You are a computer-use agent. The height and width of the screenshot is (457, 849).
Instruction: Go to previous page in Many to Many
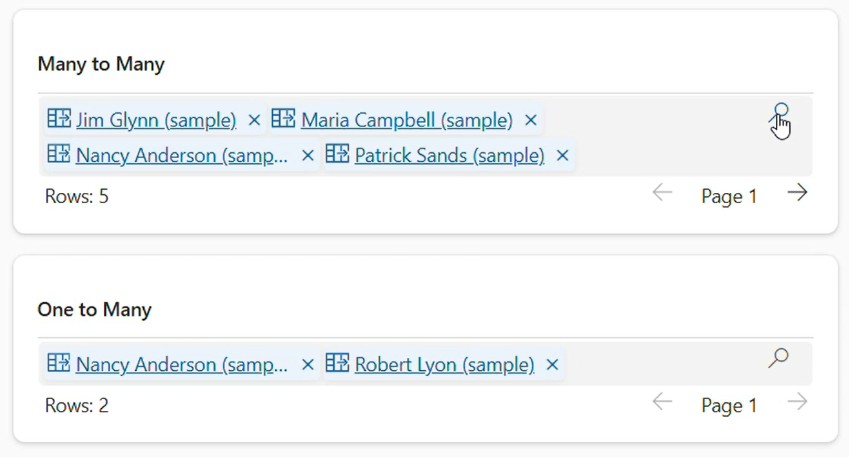(x=662, y=193)
